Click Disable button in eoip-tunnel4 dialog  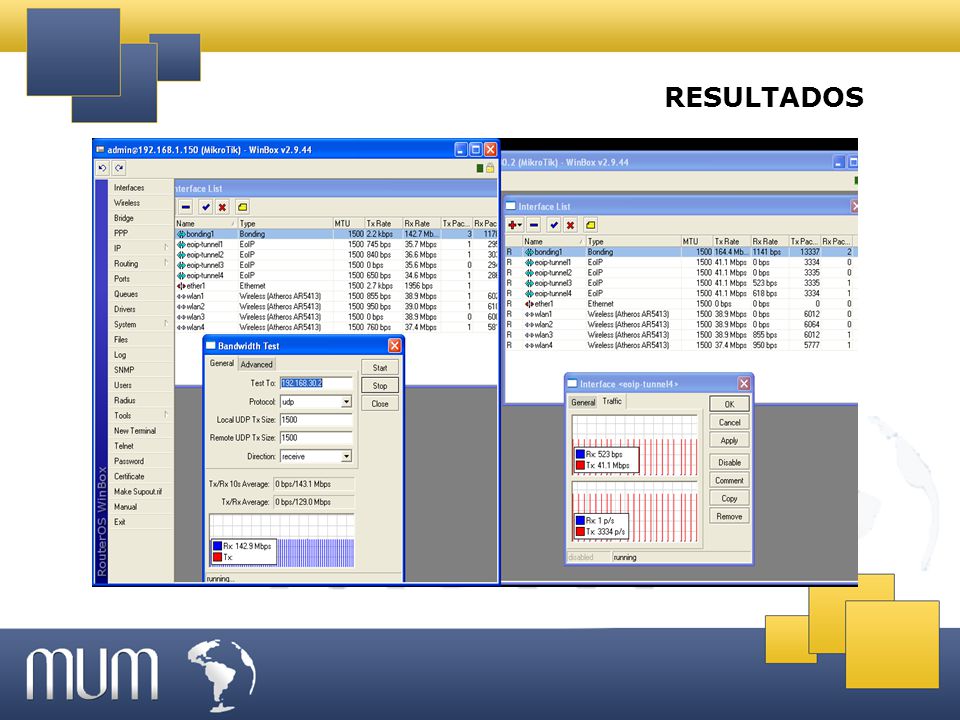[x=729, y=462]
